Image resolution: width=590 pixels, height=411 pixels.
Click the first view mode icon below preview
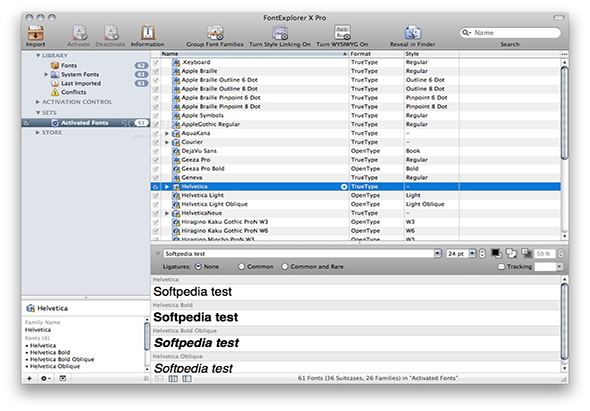(159, 379)
